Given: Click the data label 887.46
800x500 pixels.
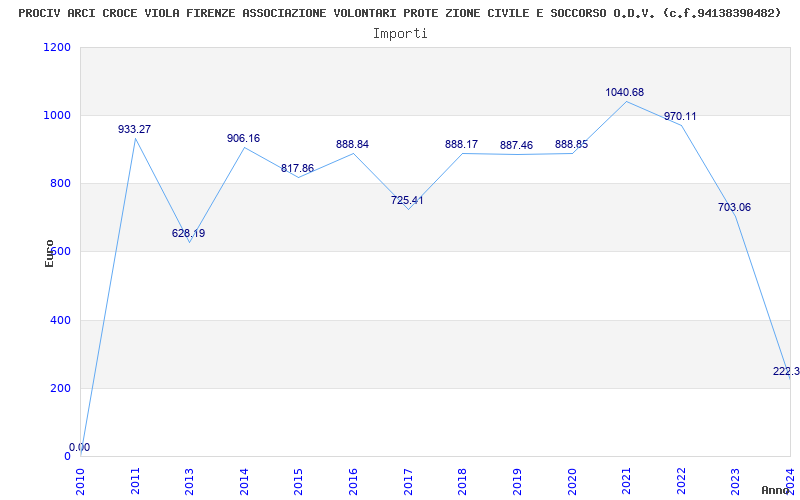Looking at the screenshot, I should tap(516, 145).
